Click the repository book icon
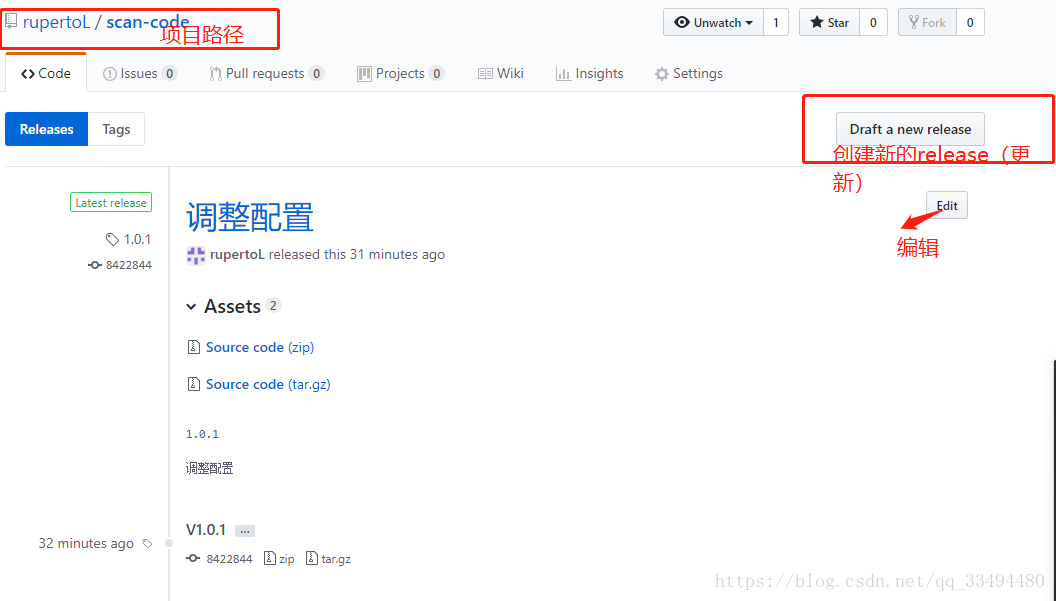This screenshot has height=601, width=1056. coord(11,21)
